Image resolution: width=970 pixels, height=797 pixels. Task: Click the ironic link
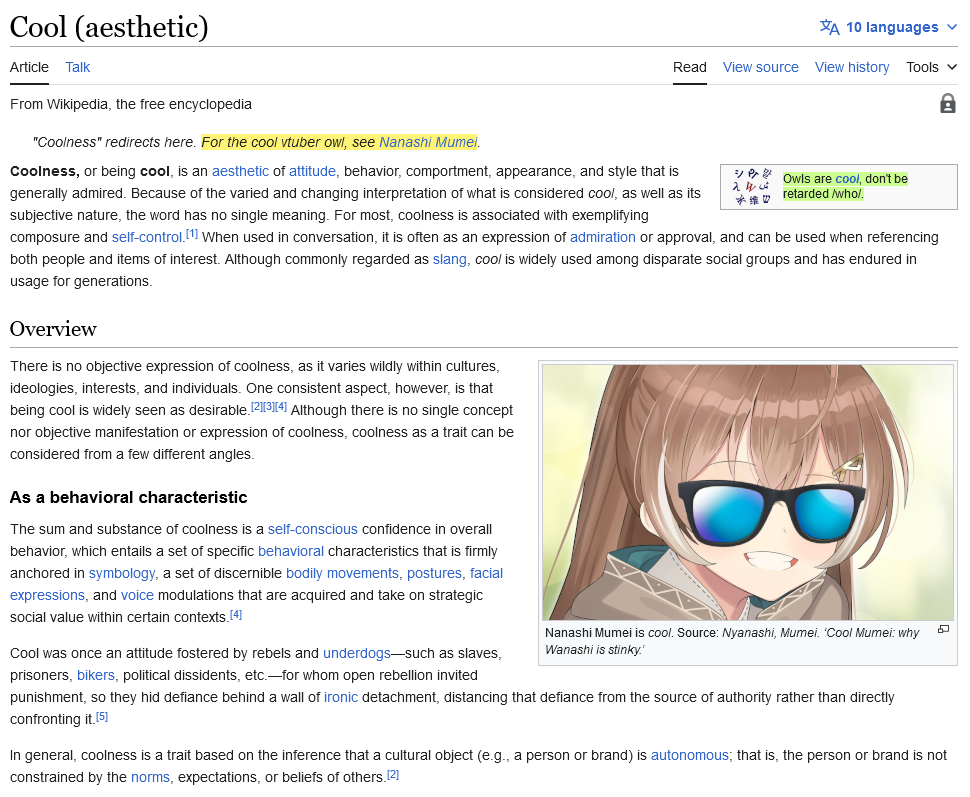341,697
